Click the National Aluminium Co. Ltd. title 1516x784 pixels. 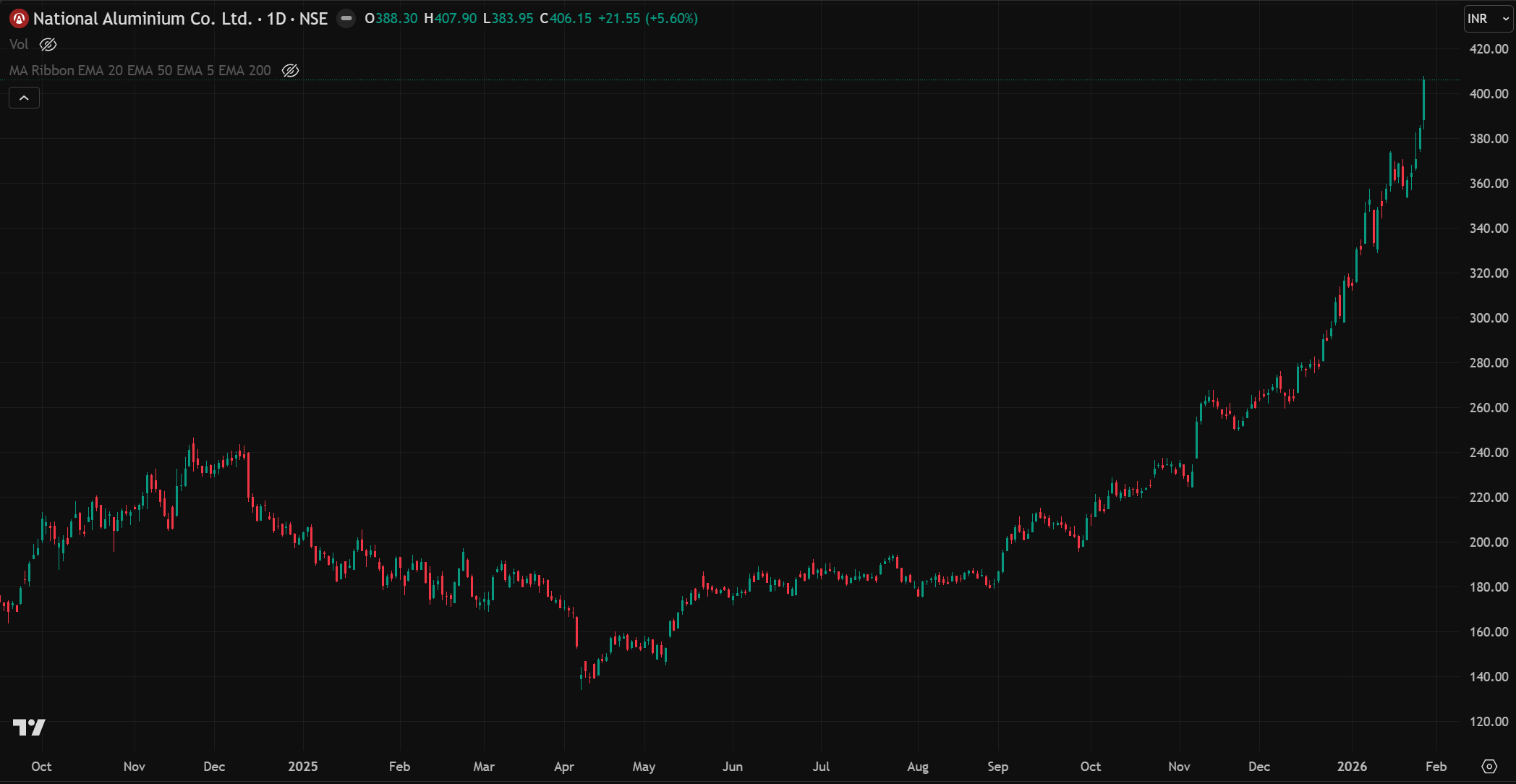coord(142,19)
